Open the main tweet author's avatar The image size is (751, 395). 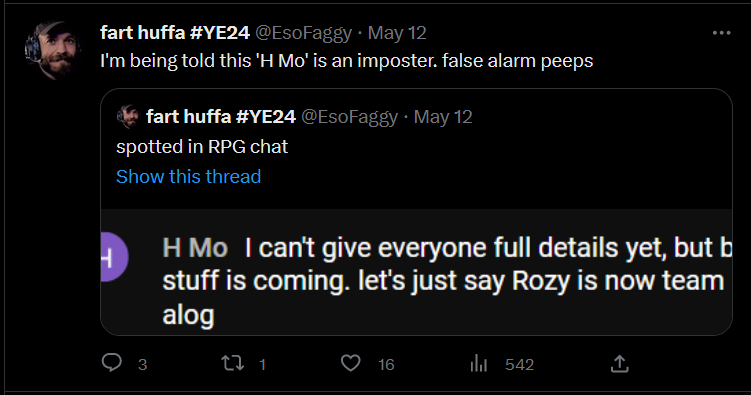coord(53,50)
